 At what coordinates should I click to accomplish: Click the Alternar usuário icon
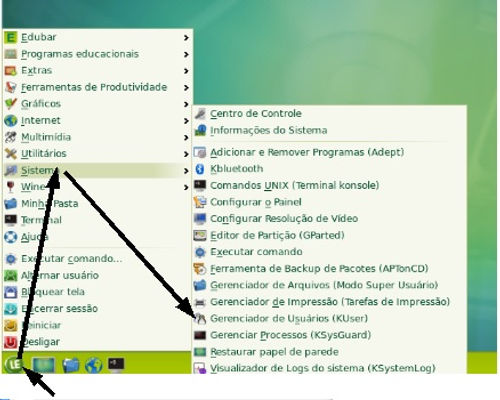(x=11, y=276)
